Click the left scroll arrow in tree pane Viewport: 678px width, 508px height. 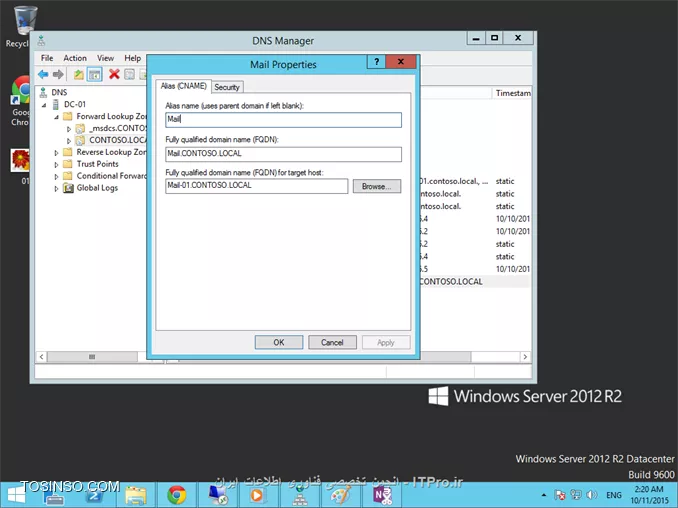point(42,357)
